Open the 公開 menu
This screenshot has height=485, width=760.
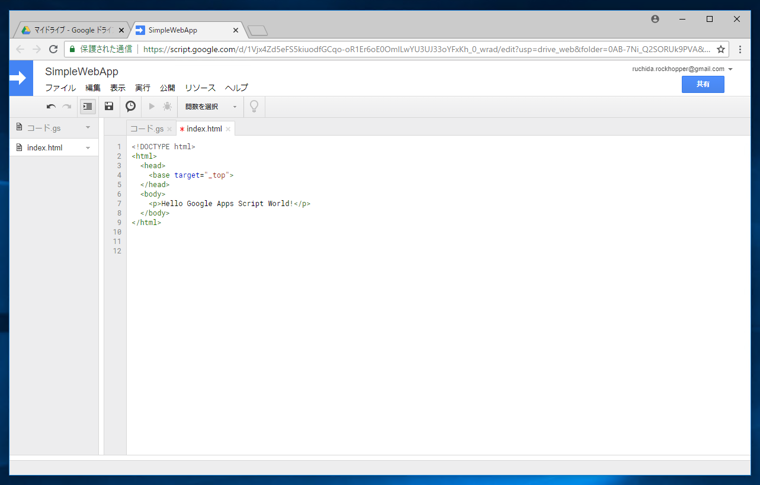coord(167,88)
